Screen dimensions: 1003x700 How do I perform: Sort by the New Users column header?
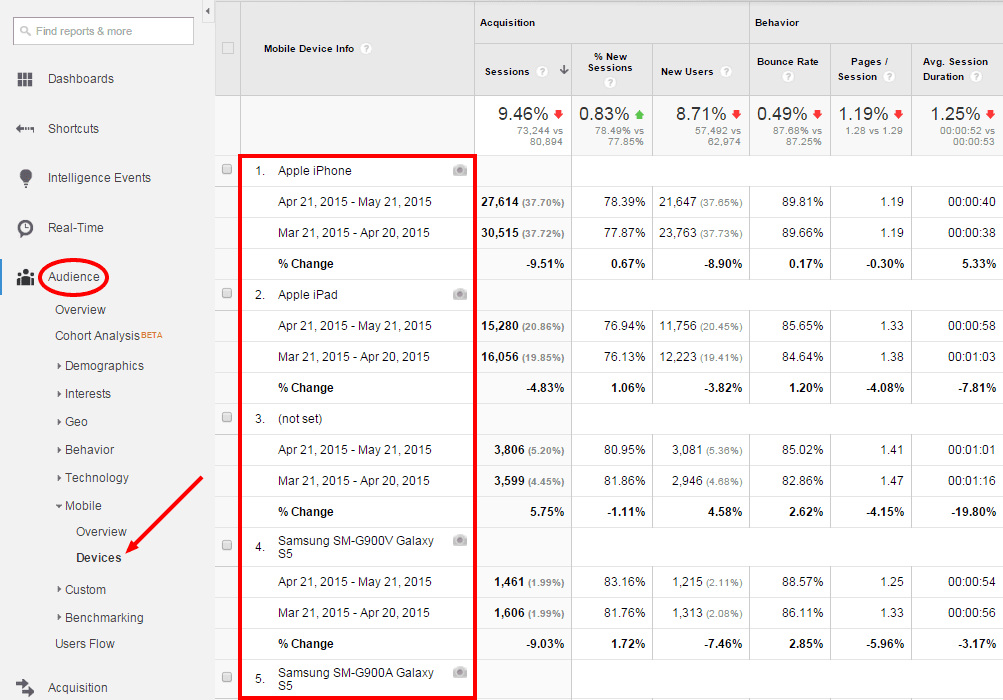(x=687, y=72)
